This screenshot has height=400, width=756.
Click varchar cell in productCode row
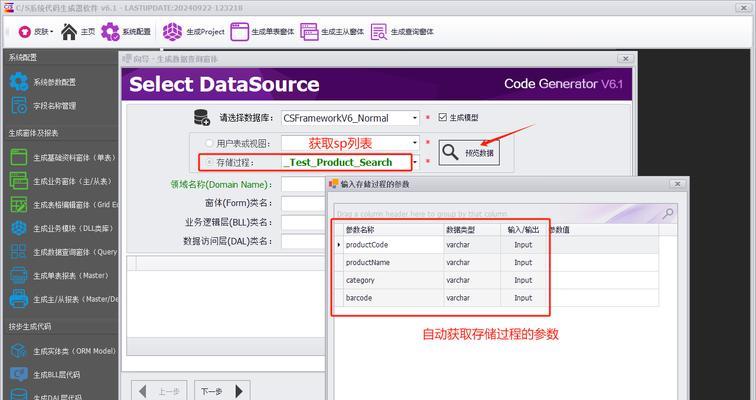pyautogui.click(x=472, y=245)
